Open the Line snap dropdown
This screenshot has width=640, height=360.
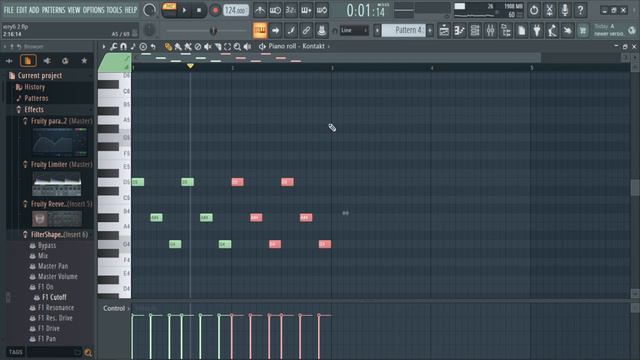click(354, 30)
